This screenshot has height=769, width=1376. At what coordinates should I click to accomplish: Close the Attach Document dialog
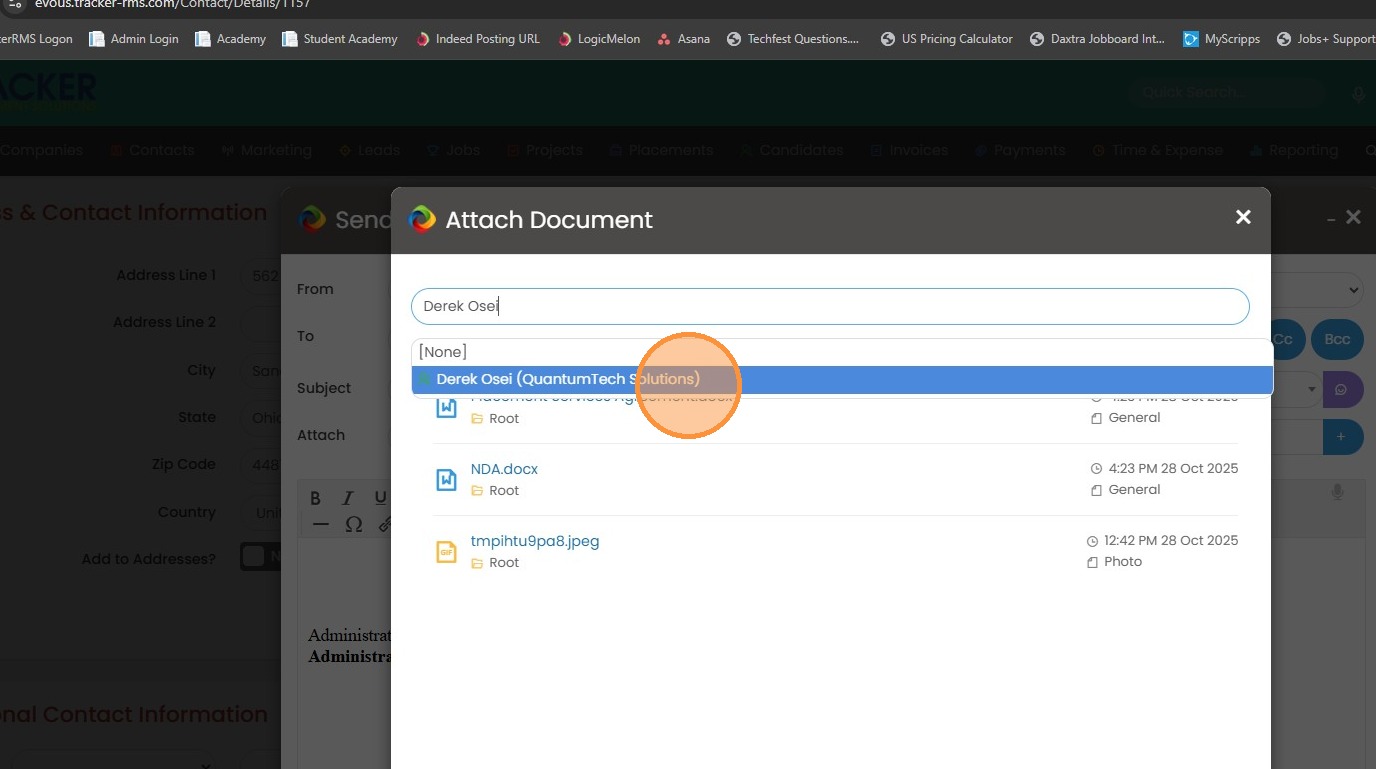pyautogui.click(x=1243, y=217)
